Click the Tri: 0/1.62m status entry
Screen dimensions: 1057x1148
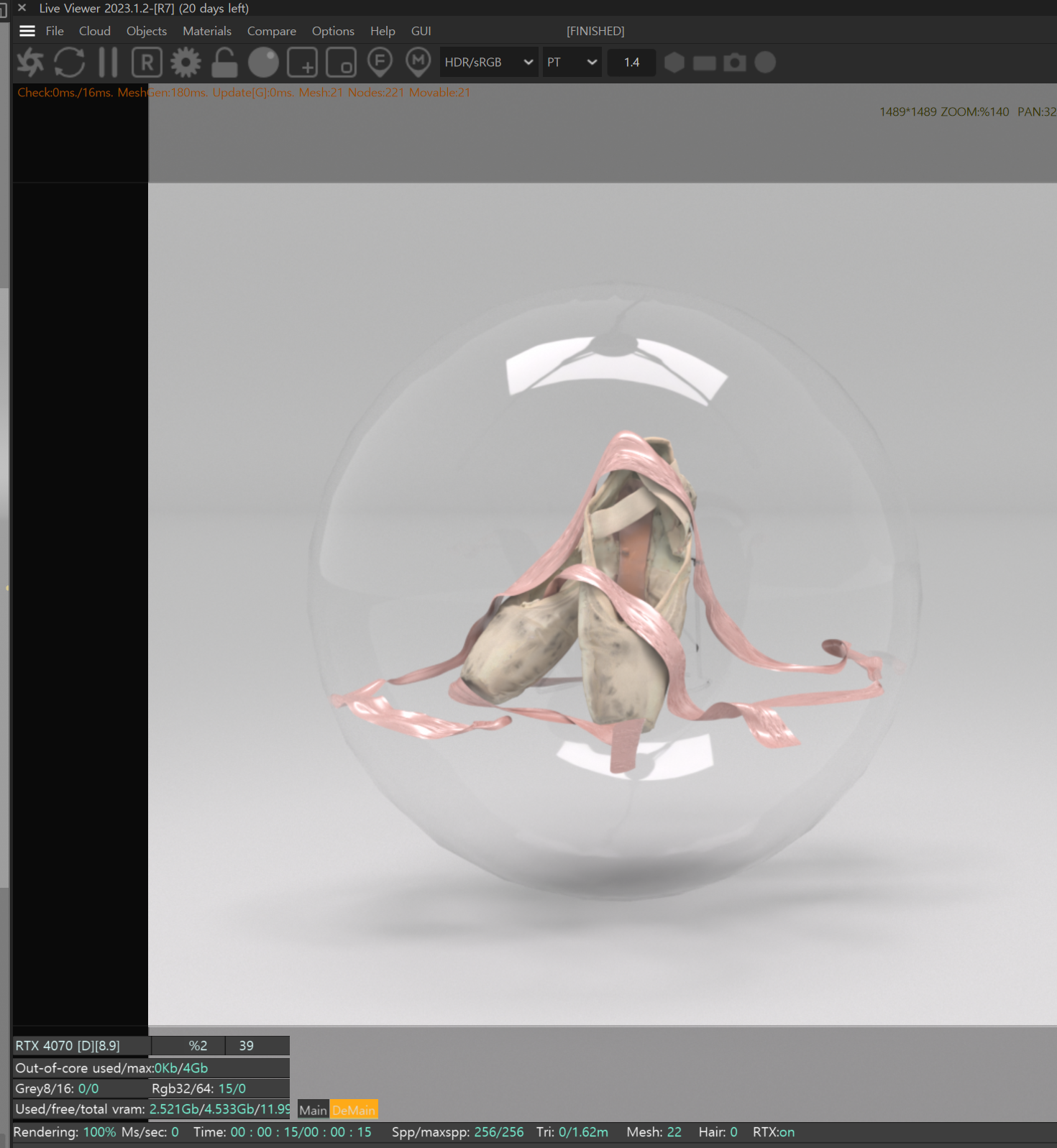click(x=572, y=1131)
